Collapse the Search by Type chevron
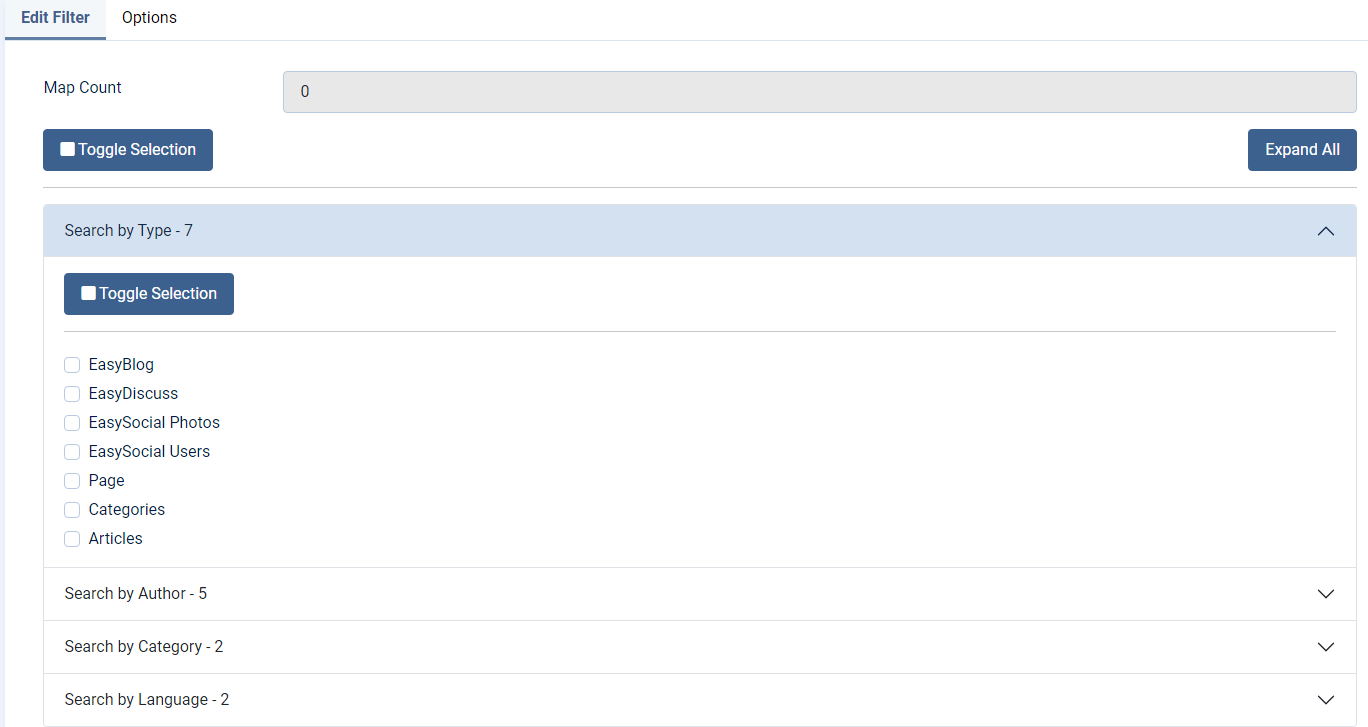This screenshot has height=727, width=1368. pos(1326,231)
